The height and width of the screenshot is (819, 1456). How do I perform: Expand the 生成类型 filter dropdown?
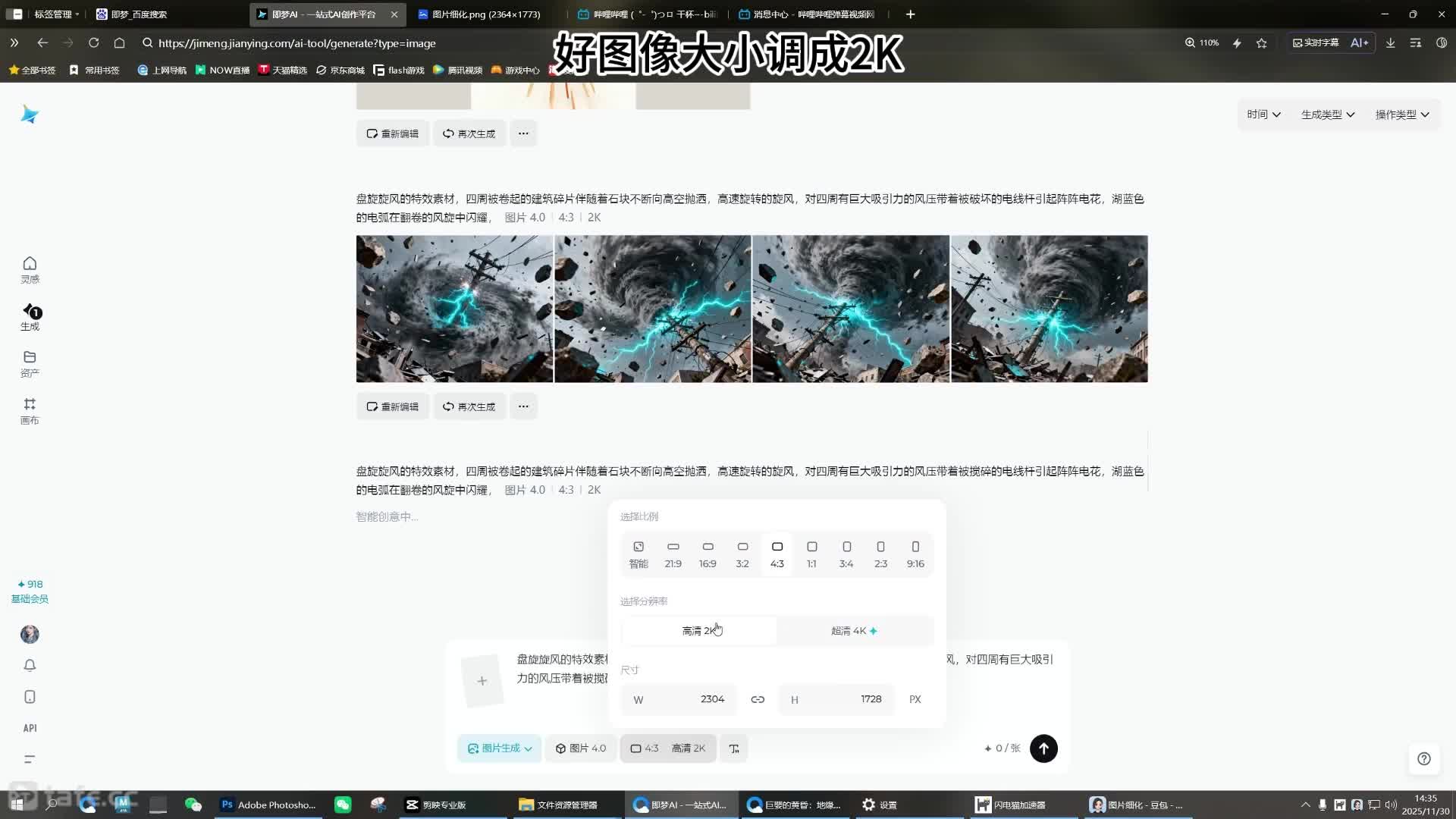(x=1327, y=115)
